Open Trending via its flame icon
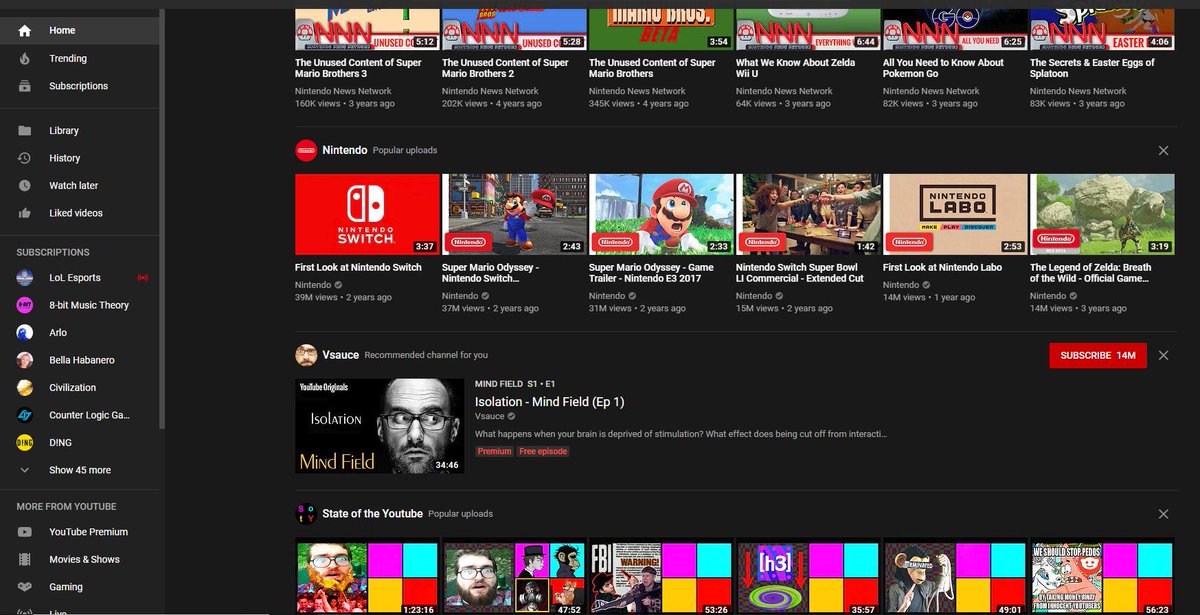This screenshot has height=615, width=1200. 25,59
